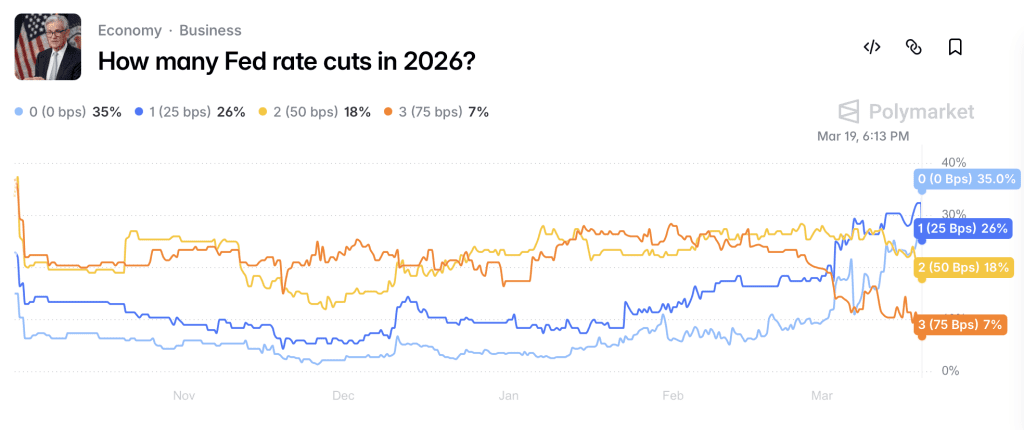The height and width of the screenshot is (430, 1024).
Task: Click the Polymarket logo watermark
Action: click(x=906, y=111)
